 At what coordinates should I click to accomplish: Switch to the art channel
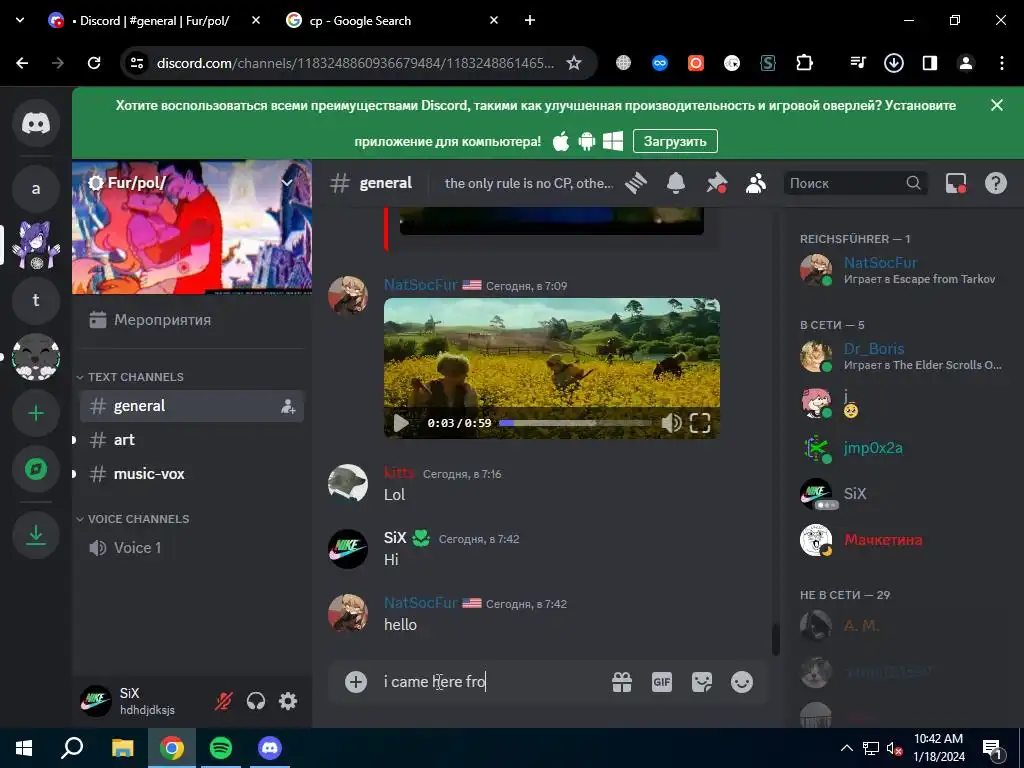(x=191, y=440)
